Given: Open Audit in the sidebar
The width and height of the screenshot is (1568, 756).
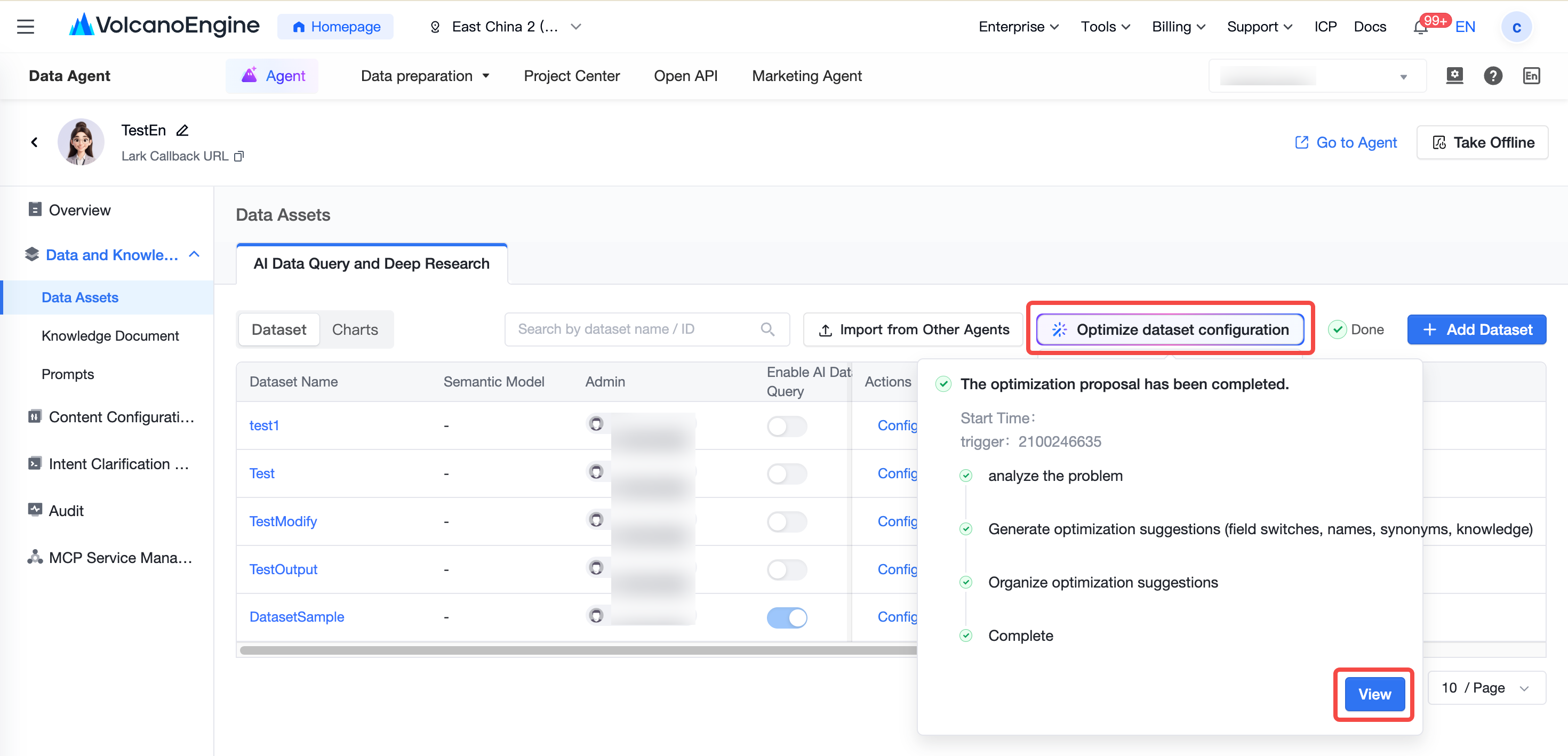Looking at the screenshot, I should (66, 511).
